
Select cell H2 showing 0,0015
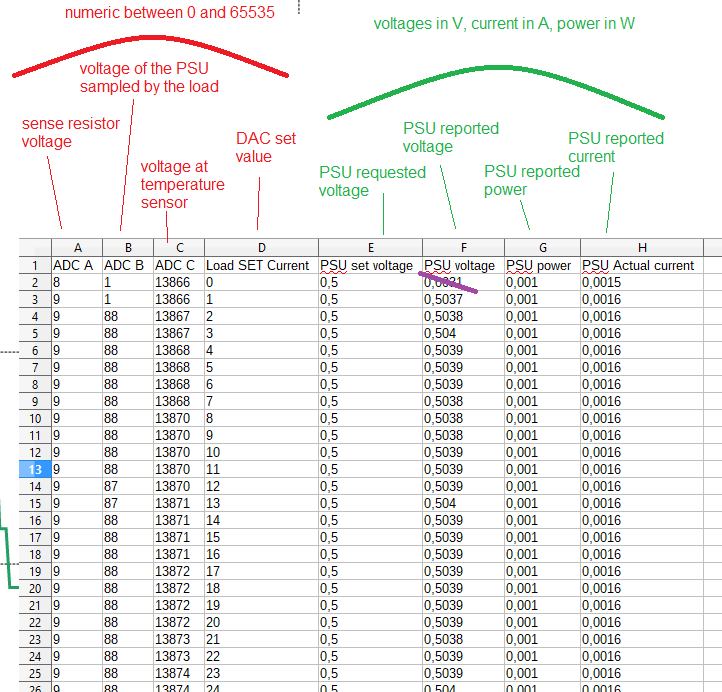642,283
